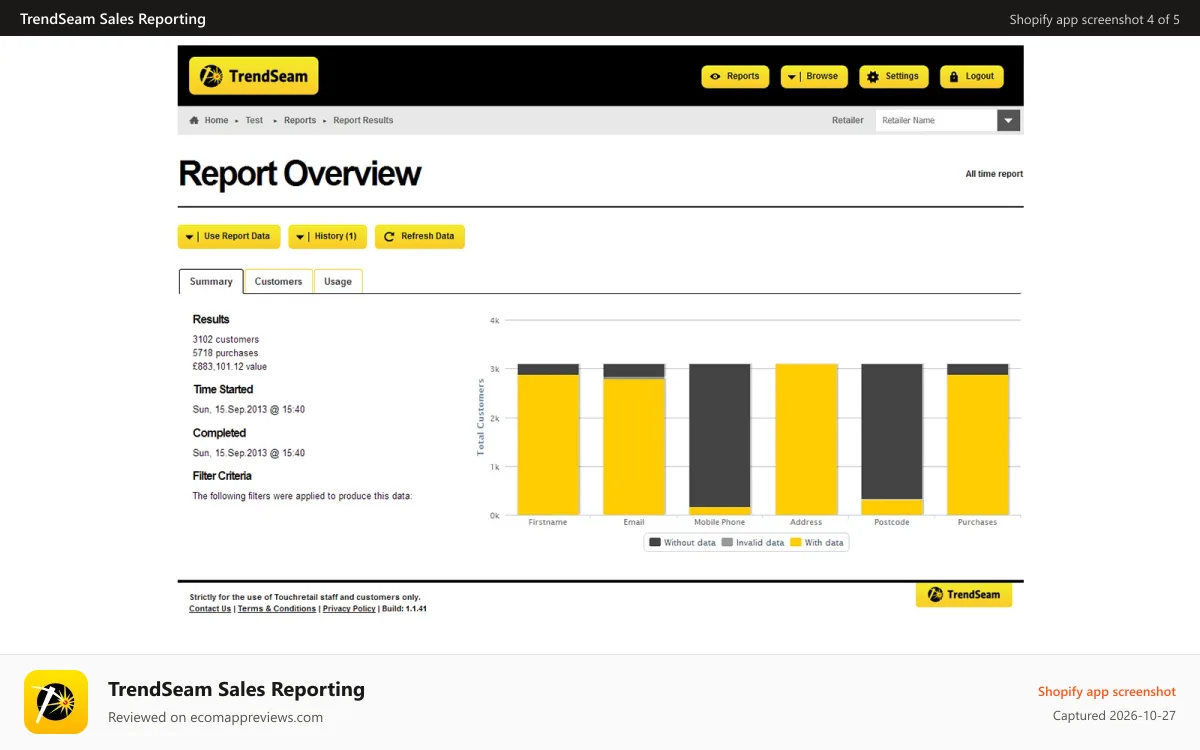This screenshot has height=750, width=1200.
Task: Switch to the Summary tab
Action: tap(211, 282)
